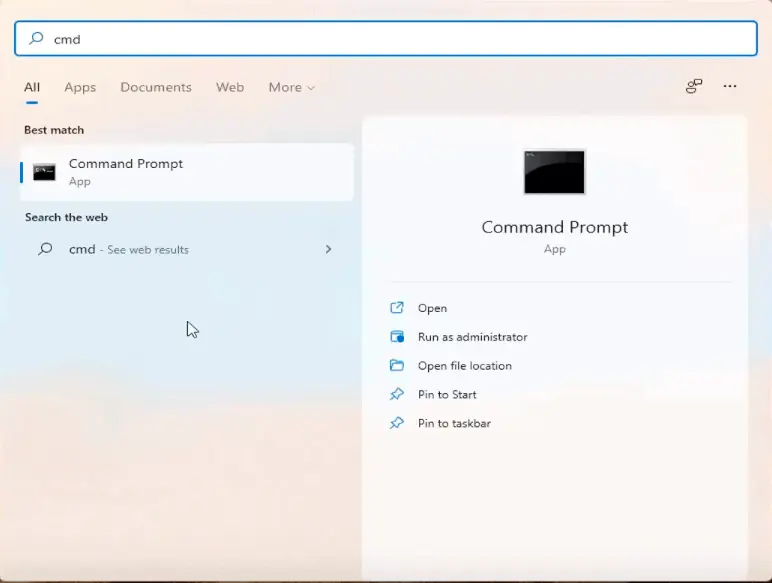
Task: Open the three-dots options menu
Action: coord(730,86)
